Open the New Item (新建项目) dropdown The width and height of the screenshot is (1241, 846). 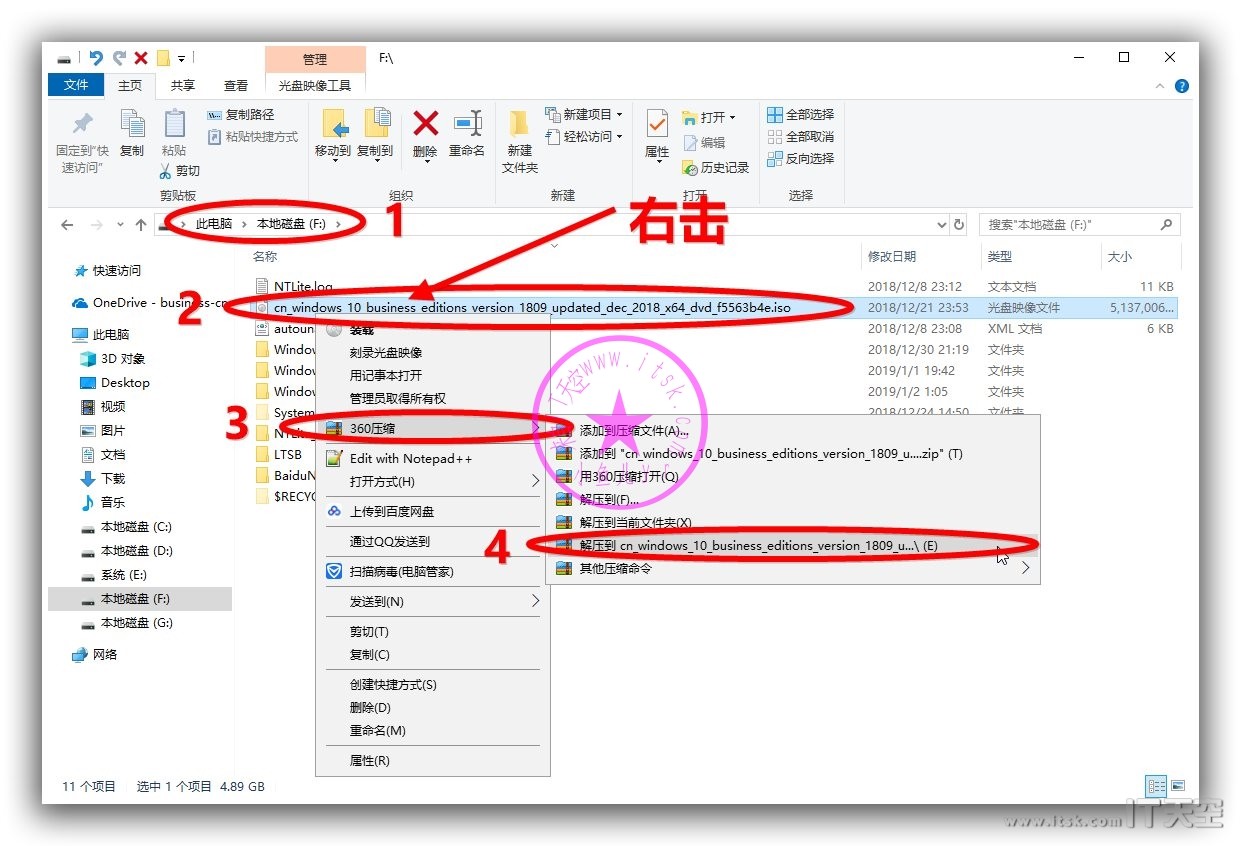[584, 115]
